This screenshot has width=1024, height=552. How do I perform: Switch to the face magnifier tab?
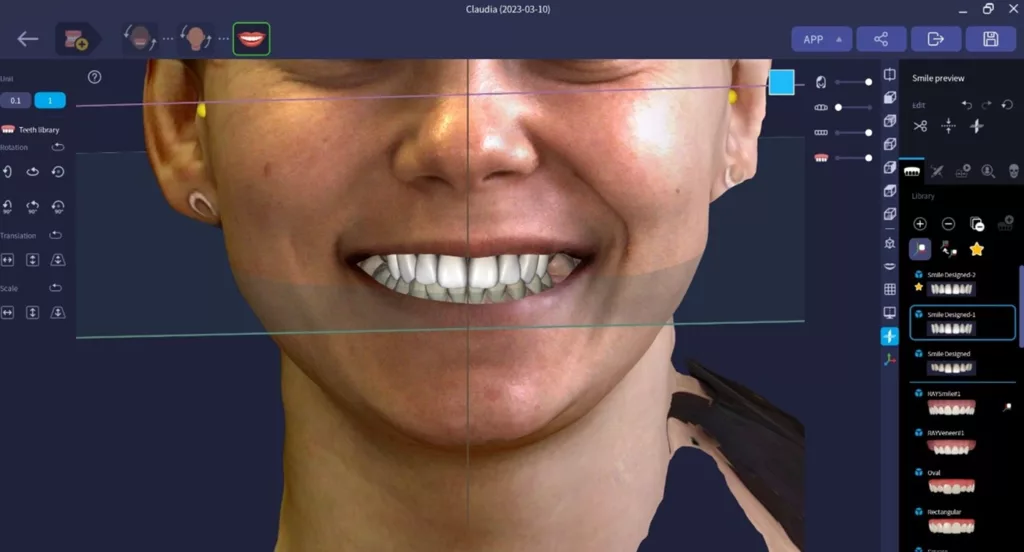pyautogui.click(x=988, y=171)
